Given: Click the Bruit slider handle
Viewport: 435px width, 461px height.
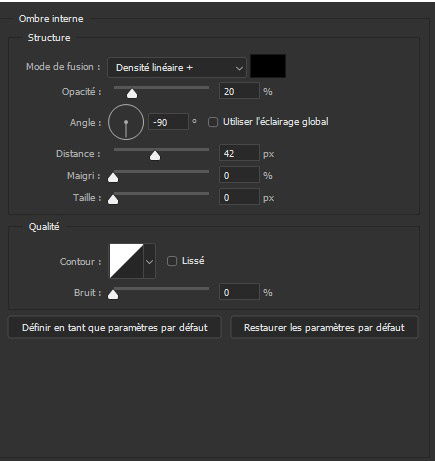Looking at the screenshot, I should pos(113,295).
